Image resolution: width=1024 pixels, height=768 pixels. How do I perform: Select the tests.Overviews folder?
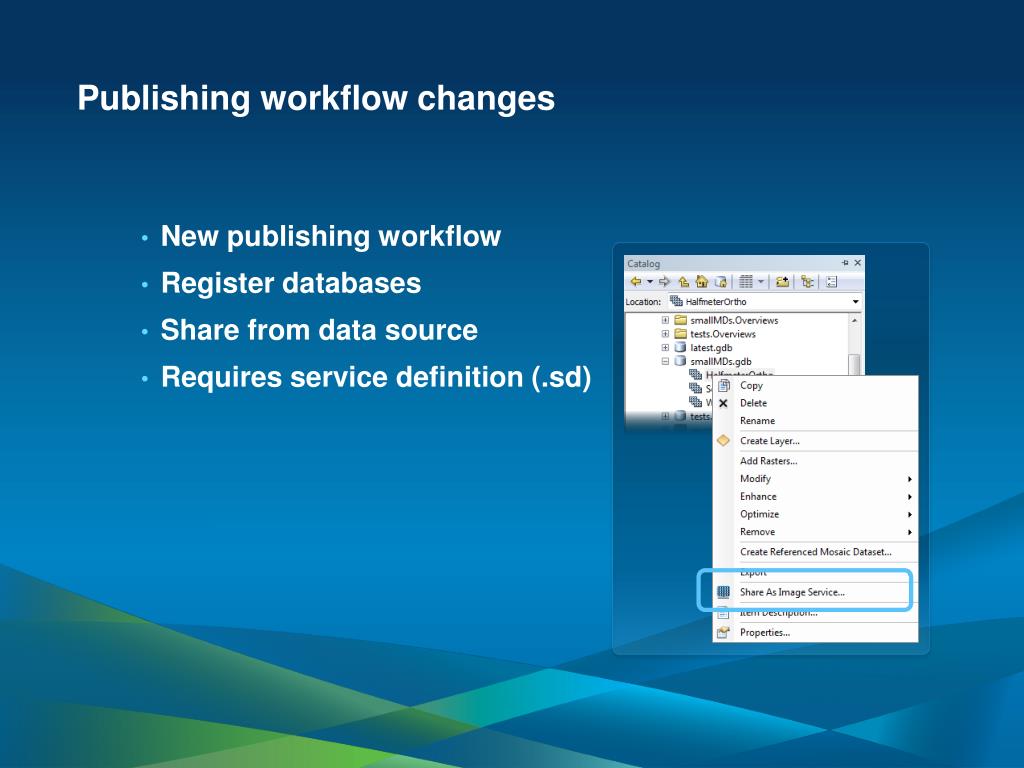pyautogui.click(x=723, y=334)
